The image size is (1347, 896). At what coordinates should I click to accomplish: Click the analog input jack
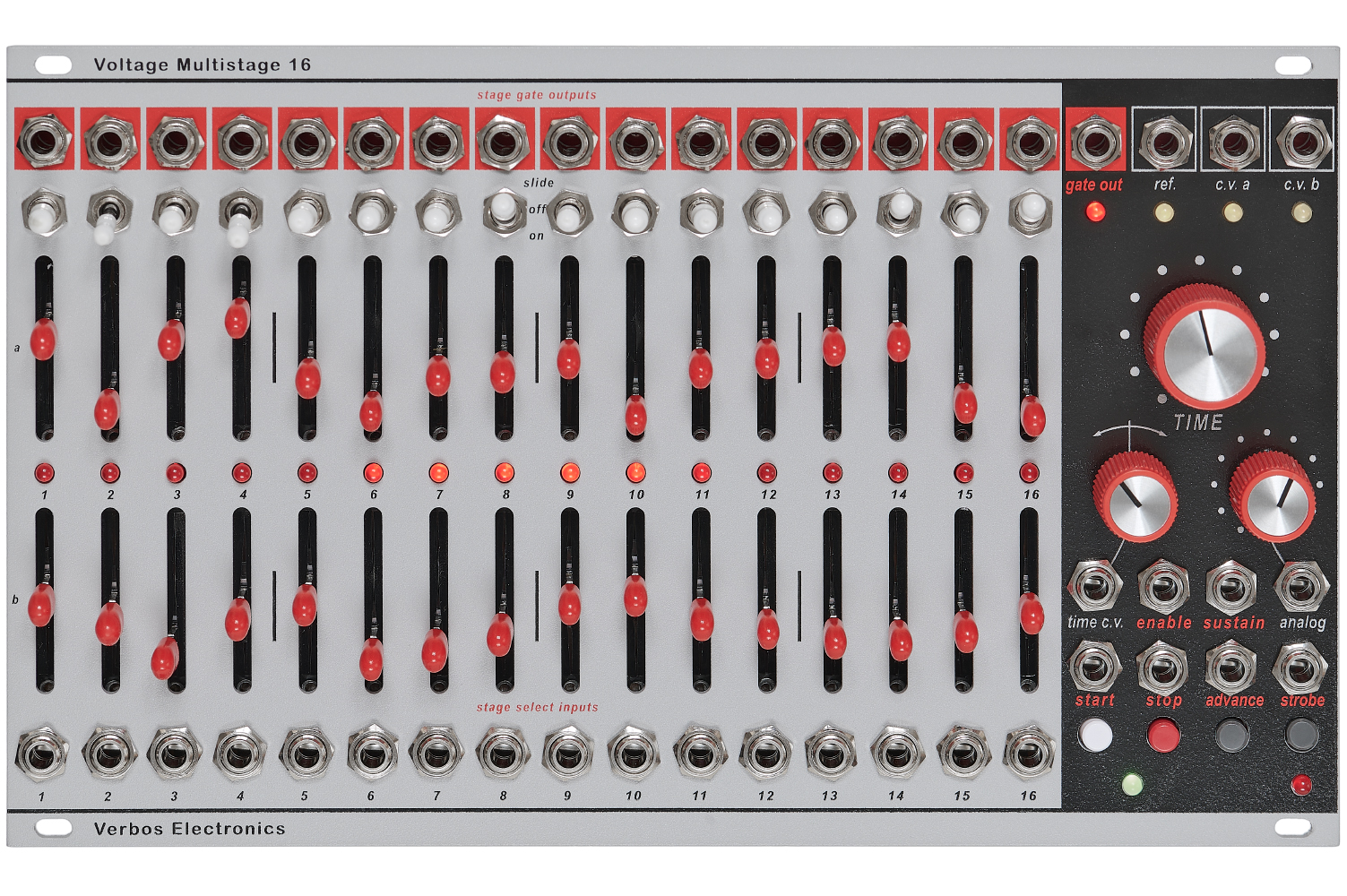click(x=1301, y=587)
